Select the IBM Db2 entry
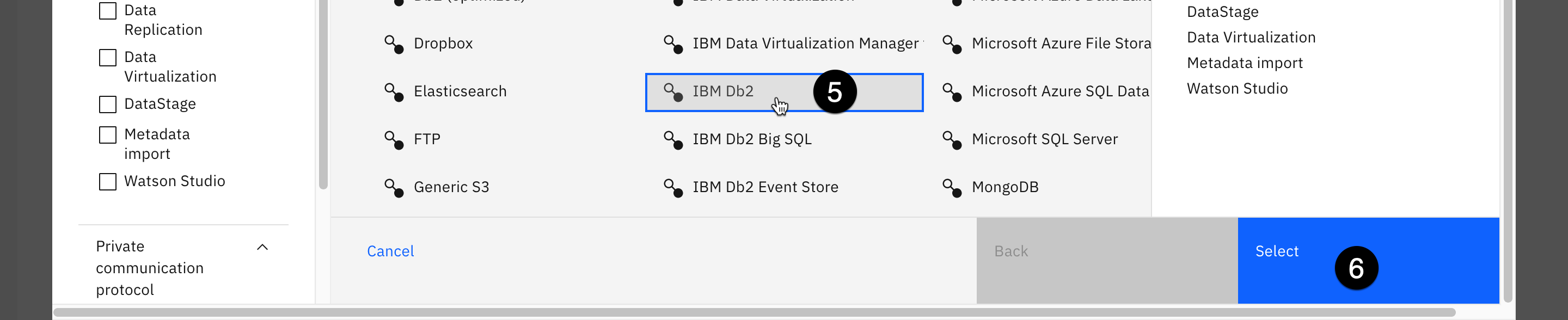Viewport: 1568px width, 320px height. 784,93
